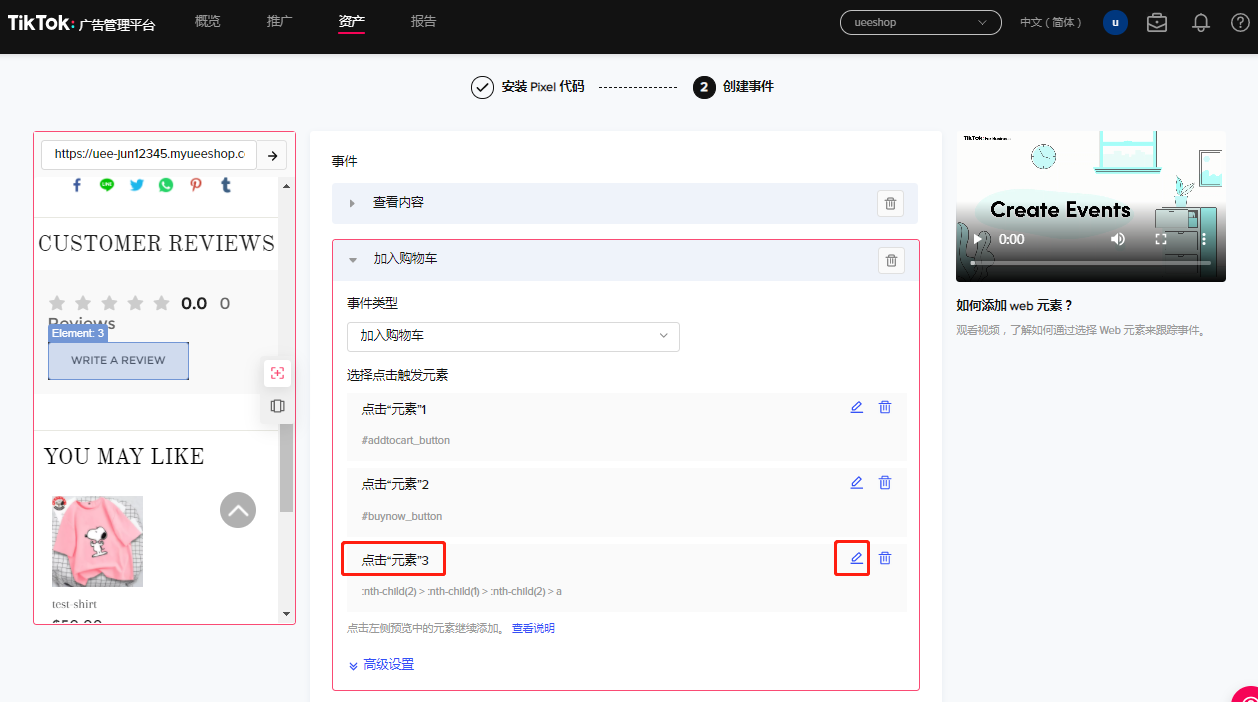The height and width of the screenshot is (702, 1258).
Task: Delete click element 1 (#addtocart_button)
Action: point(885,407)
